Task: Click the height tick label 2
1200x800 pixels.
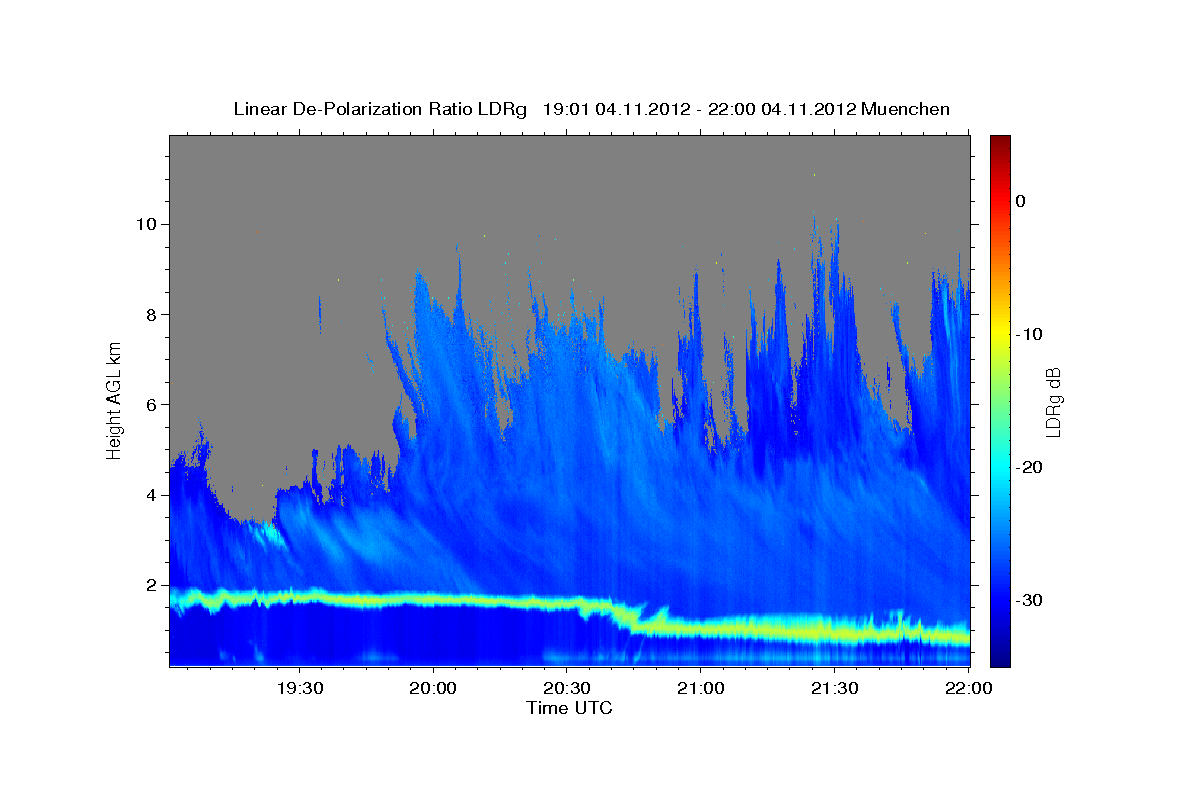Action: click(154, 585)
